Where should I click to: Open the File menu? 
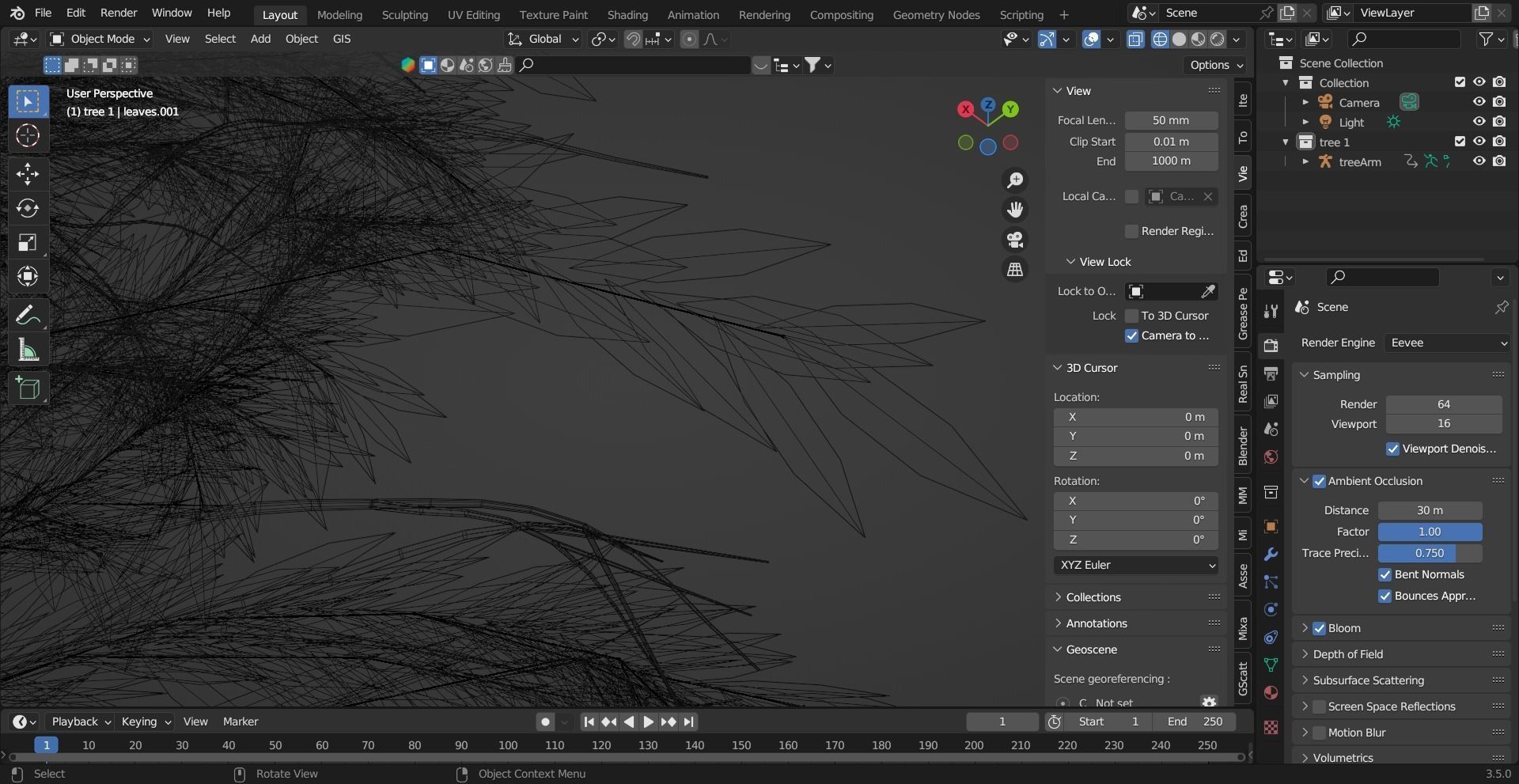point(44,13)
